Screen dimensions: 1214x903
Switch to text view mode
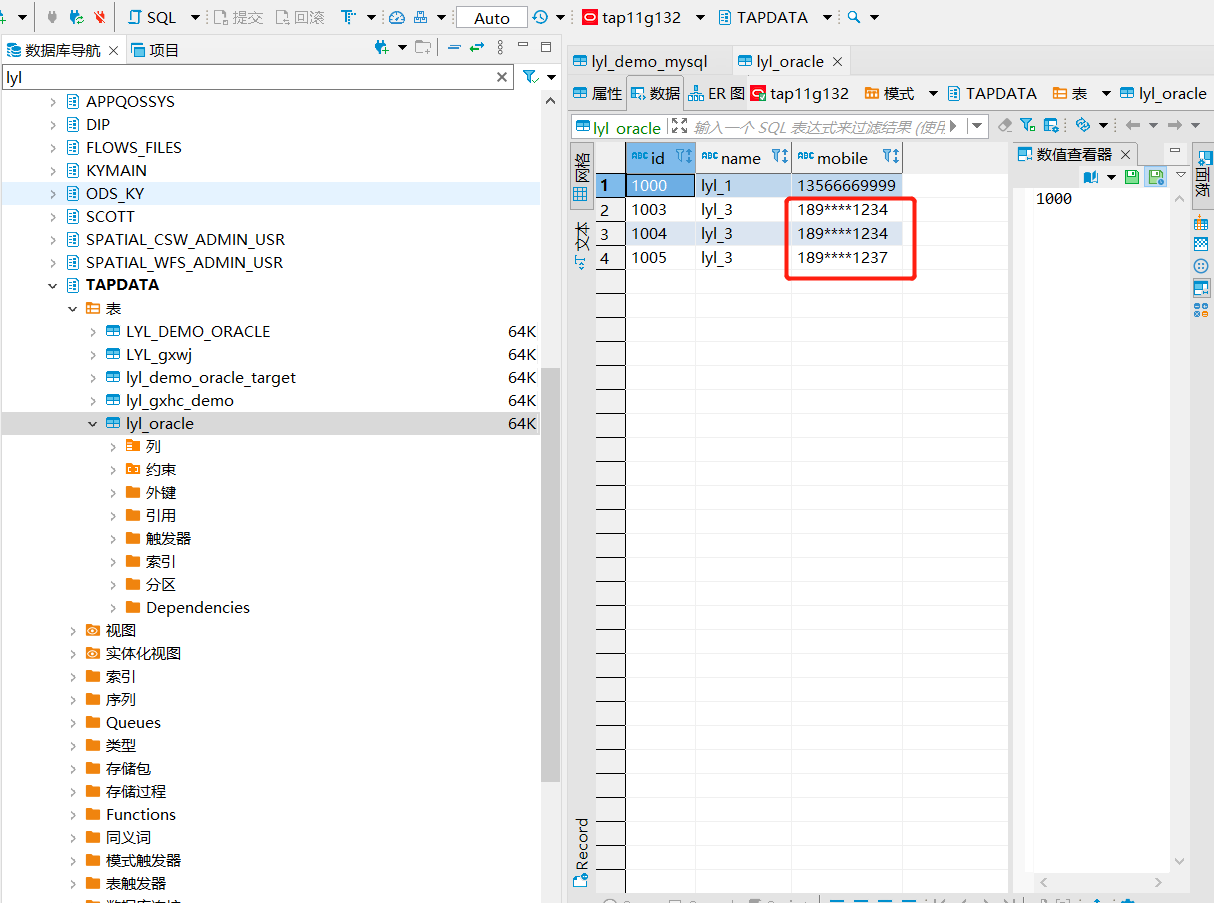581,245
